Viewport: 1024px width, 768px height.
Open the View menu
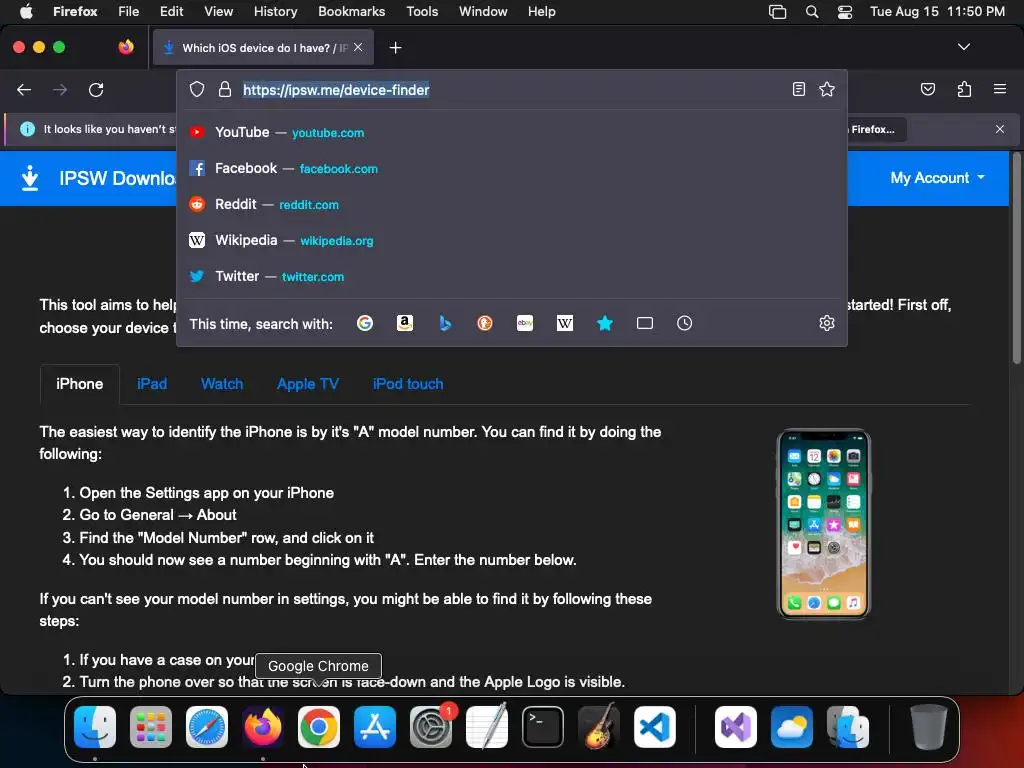pos(218,12)
